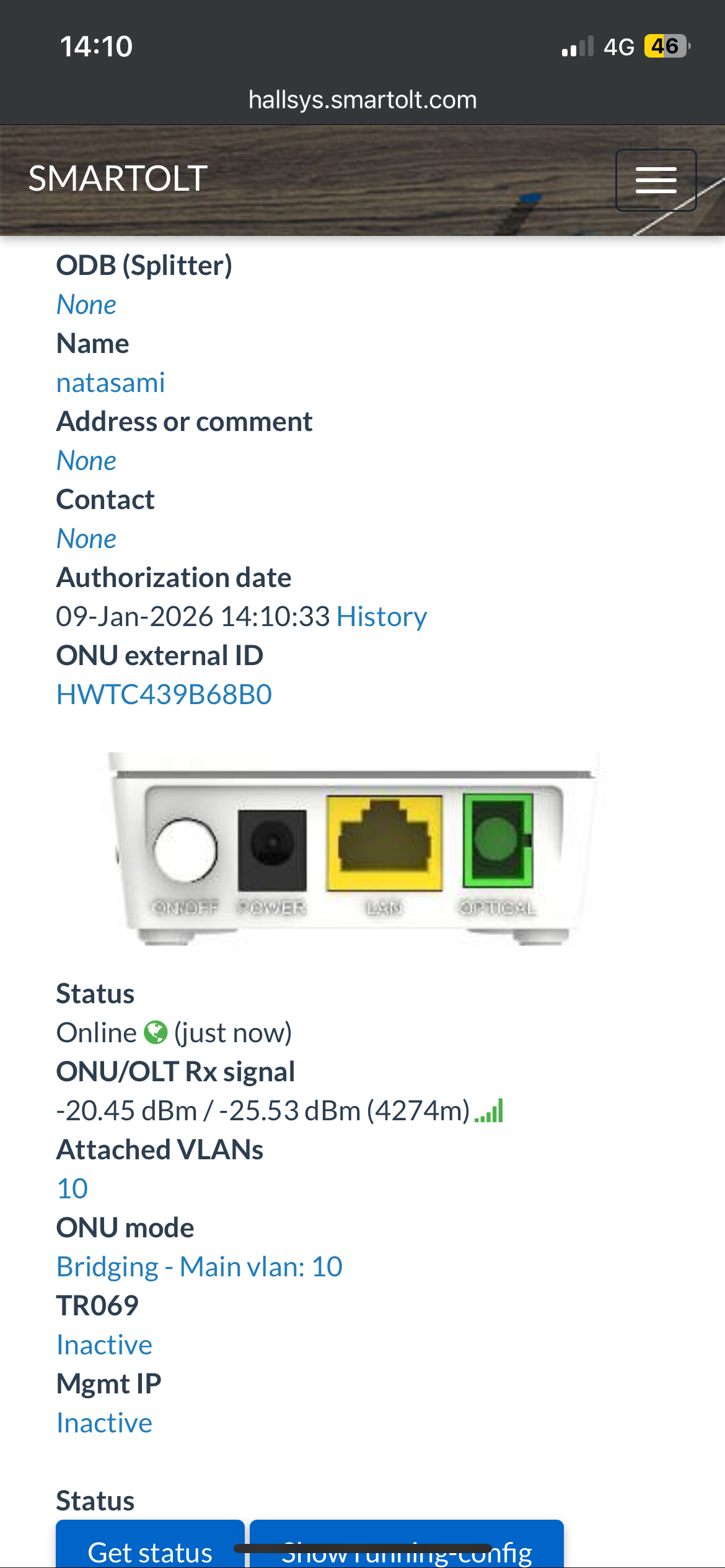Open attached VLAN 10 link
Viewport: 725px width, 1568px height.
point(72,1189)
